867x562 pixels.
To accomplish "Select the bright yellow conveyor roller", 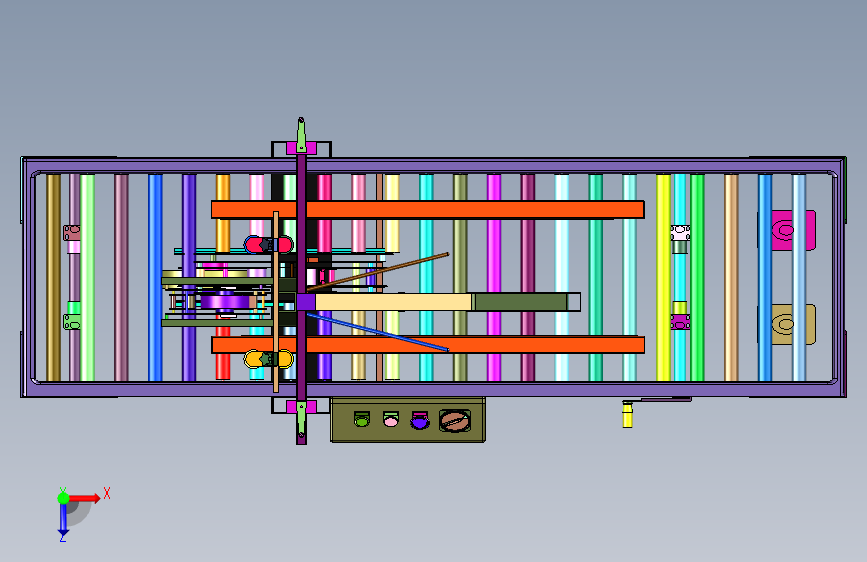I will (x=664, y=278).
